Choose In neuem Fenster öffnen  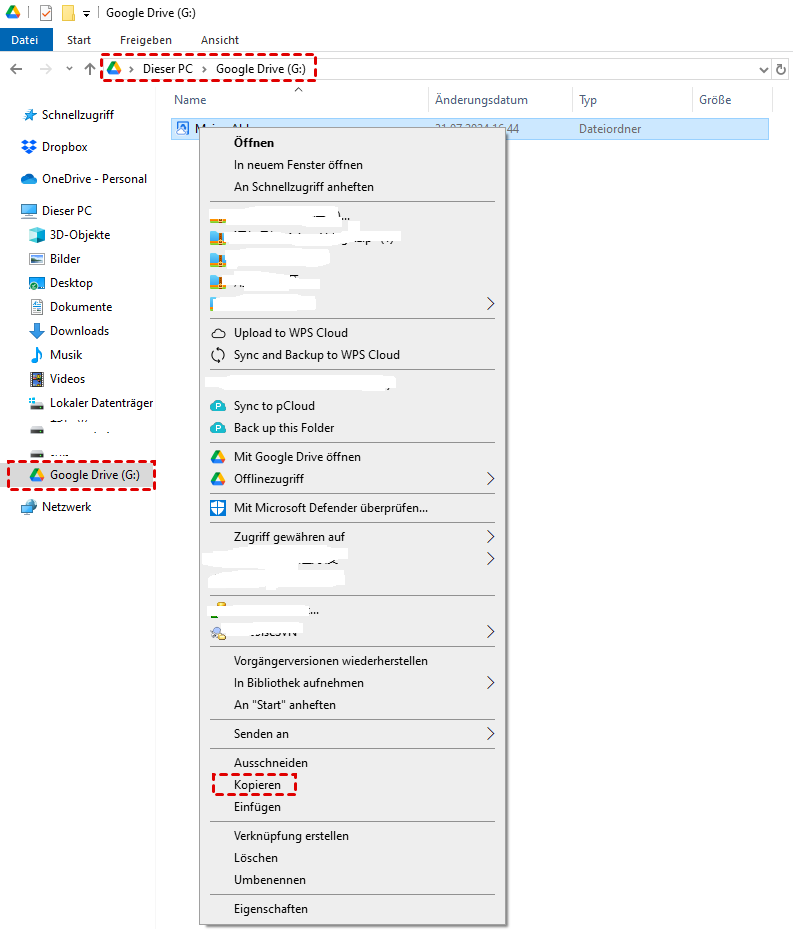pos(298,165)
